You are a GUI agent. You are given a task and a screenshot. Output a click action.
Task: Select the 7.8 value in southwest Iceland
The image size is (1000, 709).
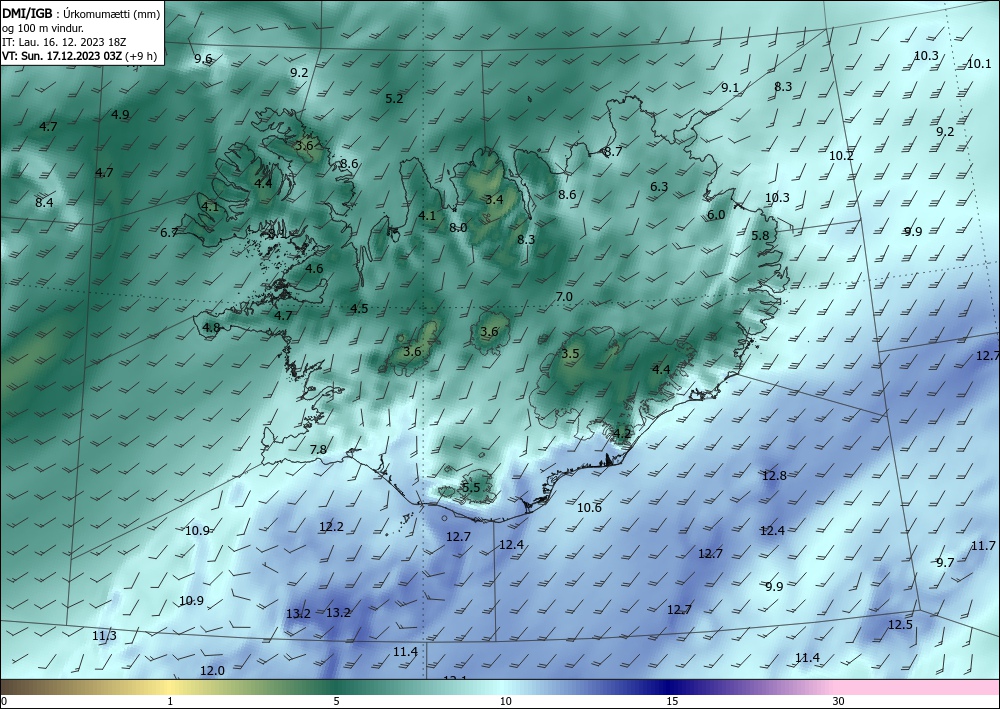pos(318,450)
